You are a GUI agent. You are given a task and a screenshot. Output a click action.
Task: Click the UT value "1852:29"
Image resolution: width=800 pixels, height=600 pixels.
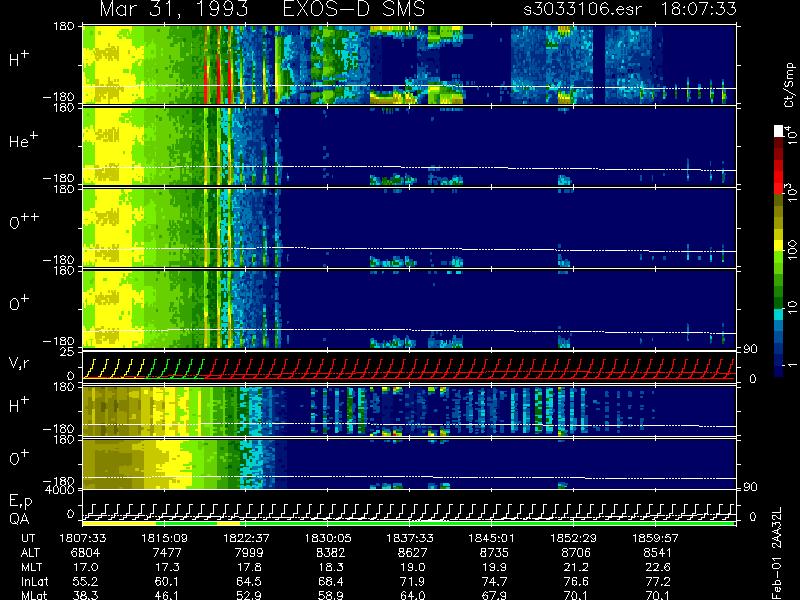572,538
